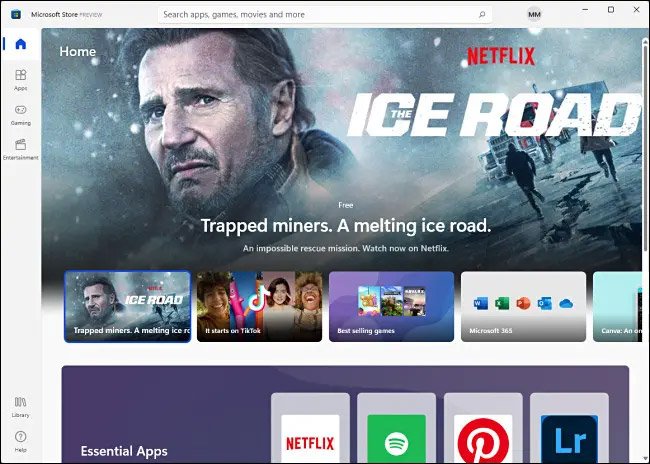Go to the Gaming section
The width and height of the screenshot is (650, 464).
(x=20, y=114)
